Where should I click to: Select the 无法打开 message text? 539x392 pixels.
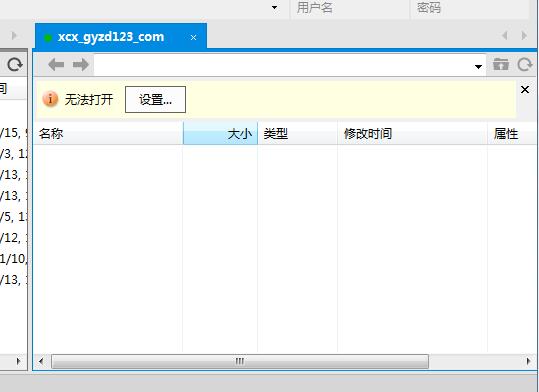(89, 100)
